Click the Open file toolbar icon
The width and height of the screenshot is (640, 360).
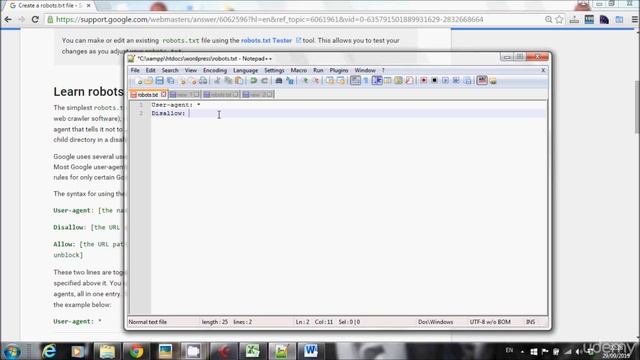click(149, 81)
